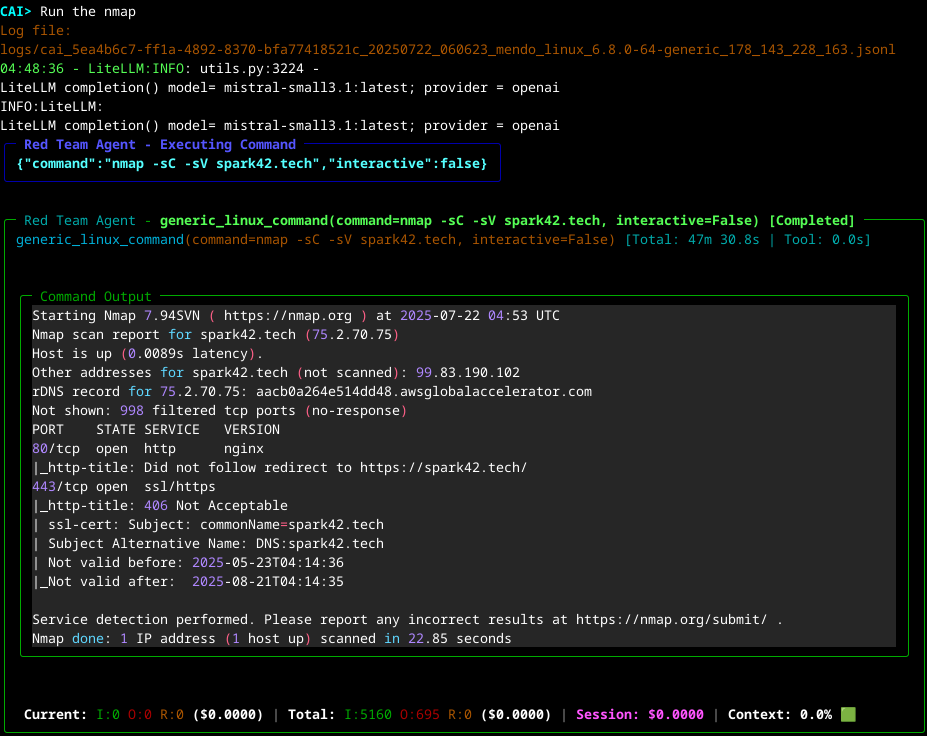Click 'Nmap scan report for spark42.tech' line
This screenshot has width=927, height=736.
coord(215,335)
